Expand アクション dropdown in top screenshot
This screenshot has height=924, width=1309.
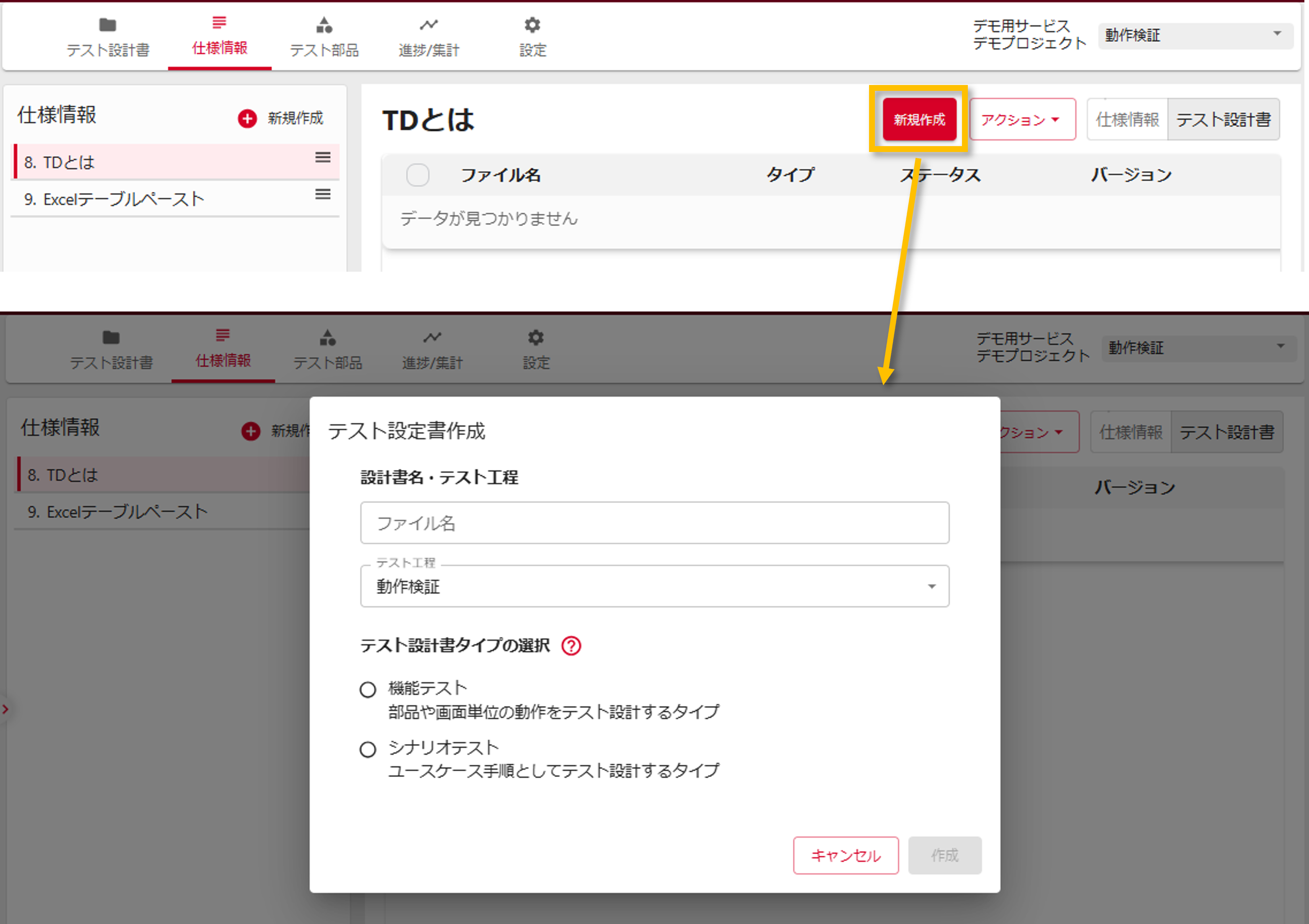tap(1022, 119)
